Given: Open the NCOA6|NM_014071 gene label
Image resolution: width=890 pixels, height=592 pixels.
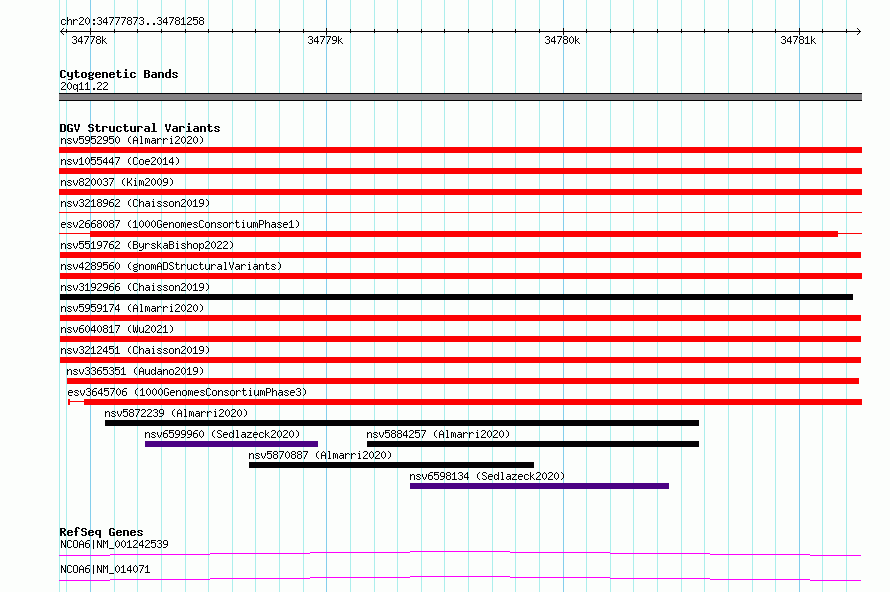Looking at the screenshot, I should (105, 569).
